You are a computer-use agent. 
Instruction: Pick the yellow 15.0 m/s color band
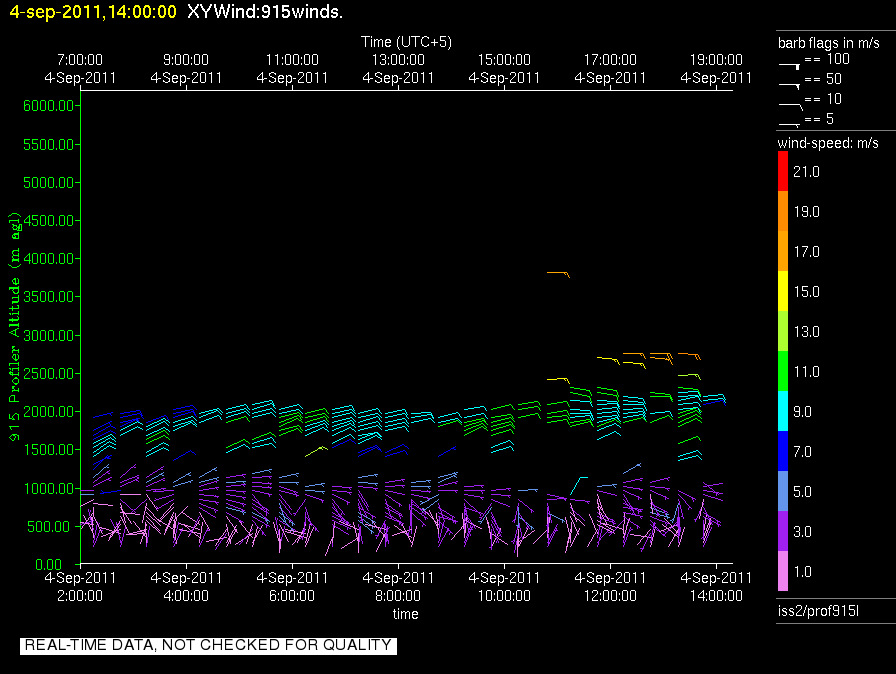(783, 291)
